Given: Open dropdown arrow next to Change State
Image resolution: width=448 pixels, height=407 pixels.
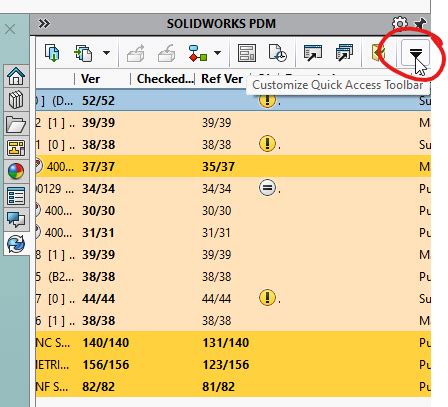Looking at the screenshot, I should tap(217, 53).
